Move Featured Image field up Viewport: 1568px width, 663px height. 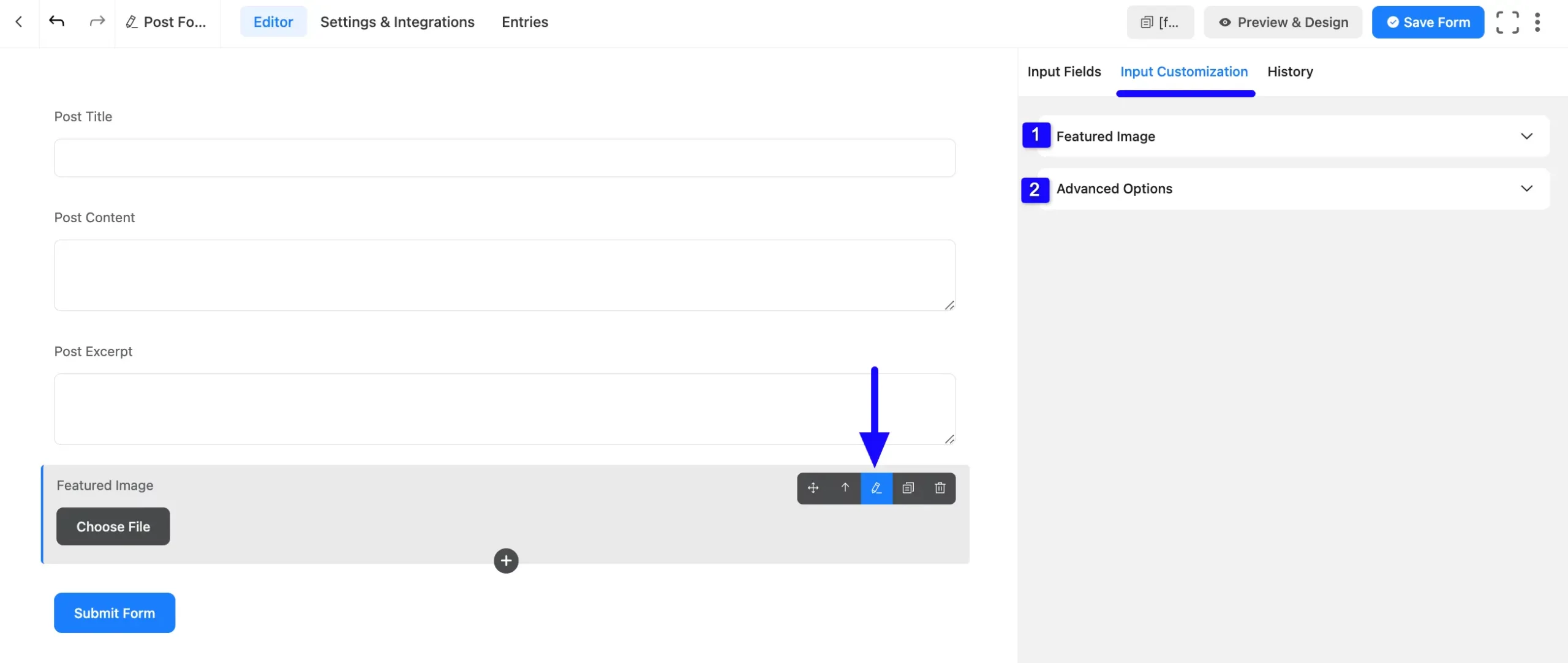tap(845, 488)
